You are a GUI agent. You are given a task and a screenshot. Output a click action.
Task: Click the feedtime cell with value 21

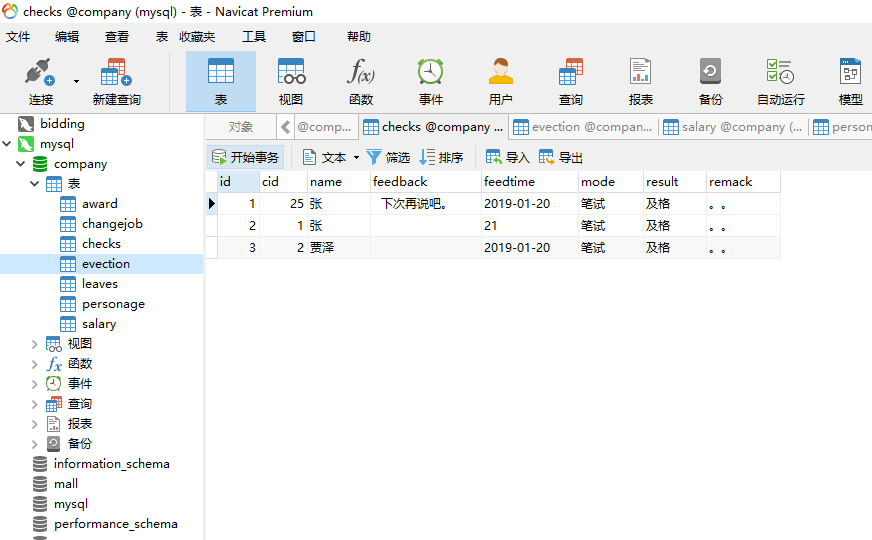click(529, 226)
